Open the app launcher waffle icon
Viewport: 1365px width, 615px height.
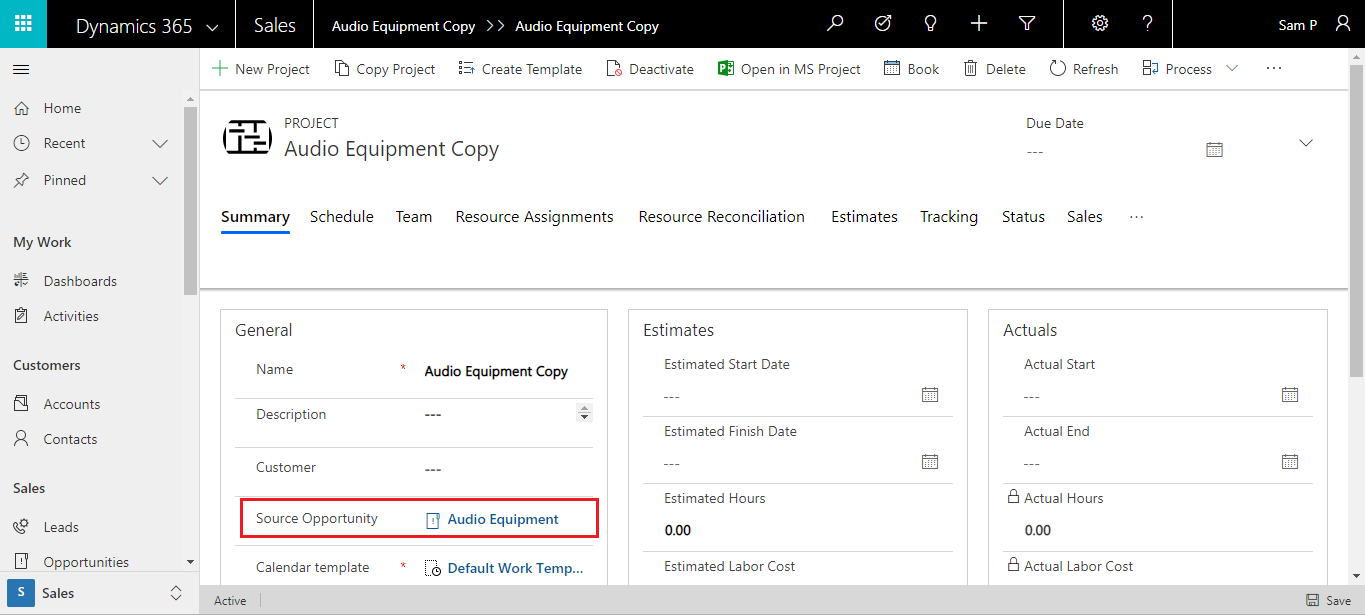tap(23, 24)
